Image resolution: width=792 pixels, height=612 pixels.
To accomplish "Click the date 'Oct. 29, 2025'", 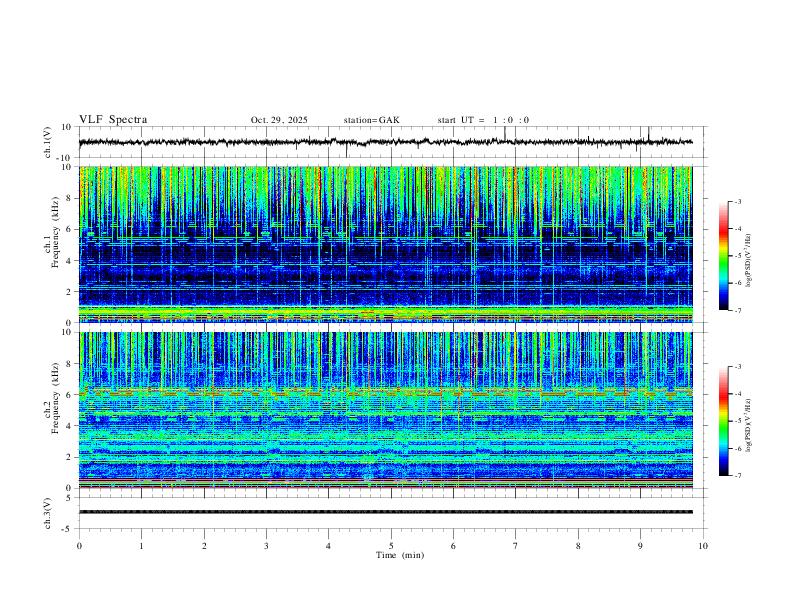I will tap(279, 120).
